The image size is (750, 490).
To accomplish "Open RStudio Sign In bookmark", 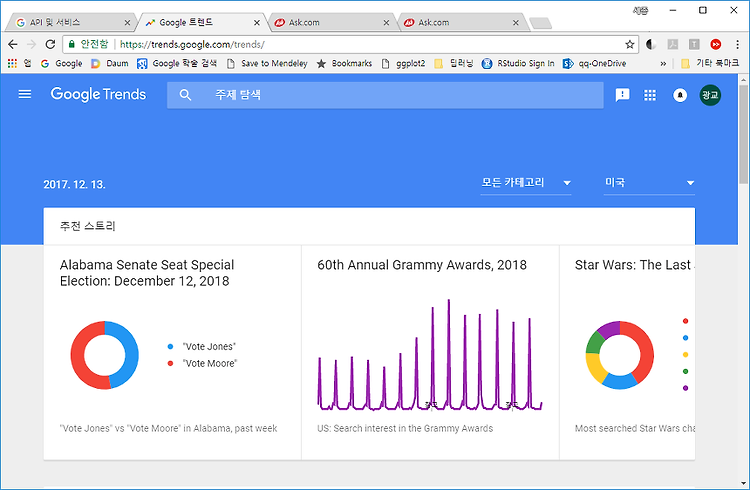I will (518, 63).
